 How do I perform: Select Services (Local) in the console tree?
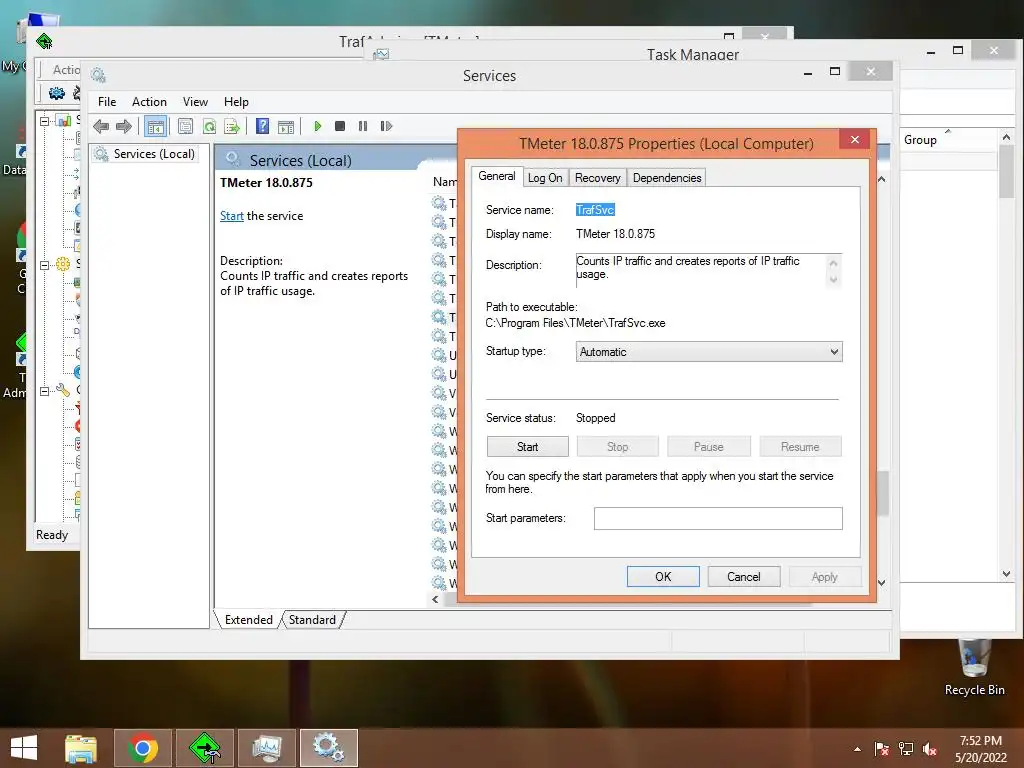[x=153, y=153]
